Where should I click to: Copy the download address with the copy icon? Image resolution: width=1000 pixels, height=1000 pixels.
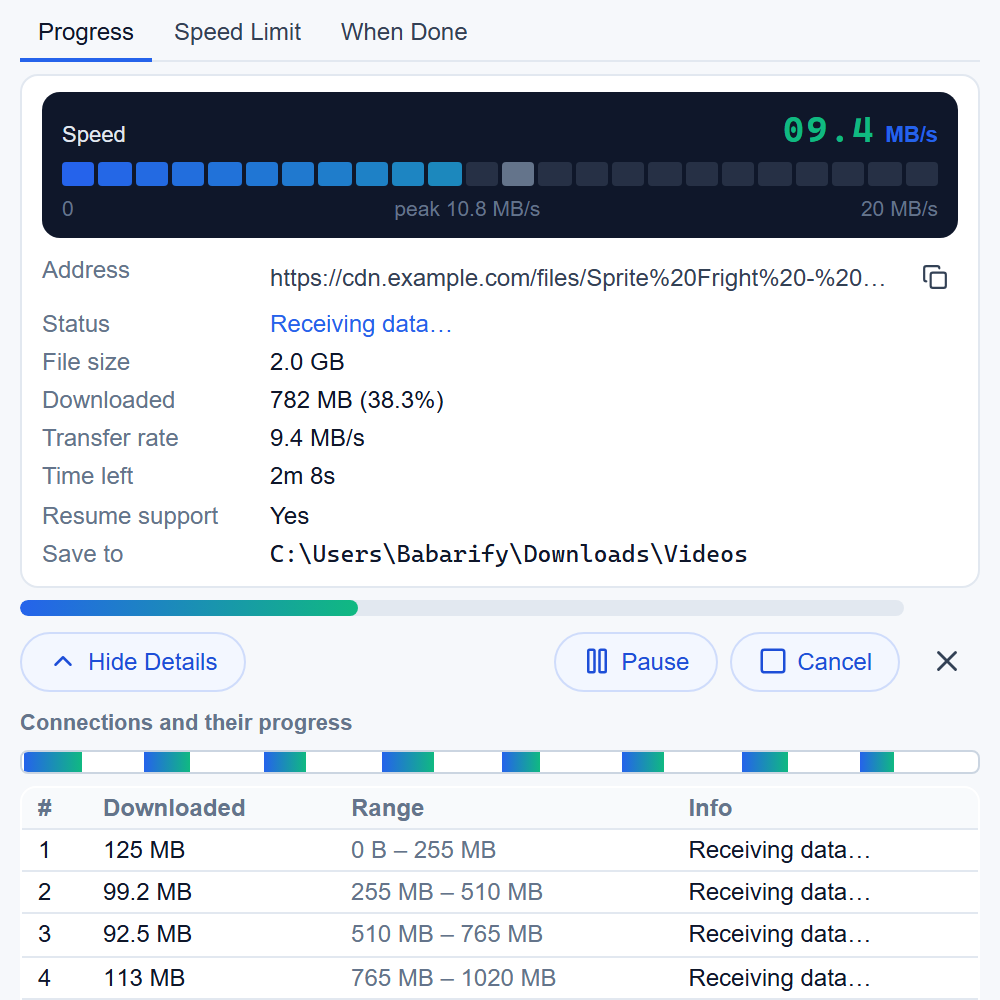click(x=934, y=277)
